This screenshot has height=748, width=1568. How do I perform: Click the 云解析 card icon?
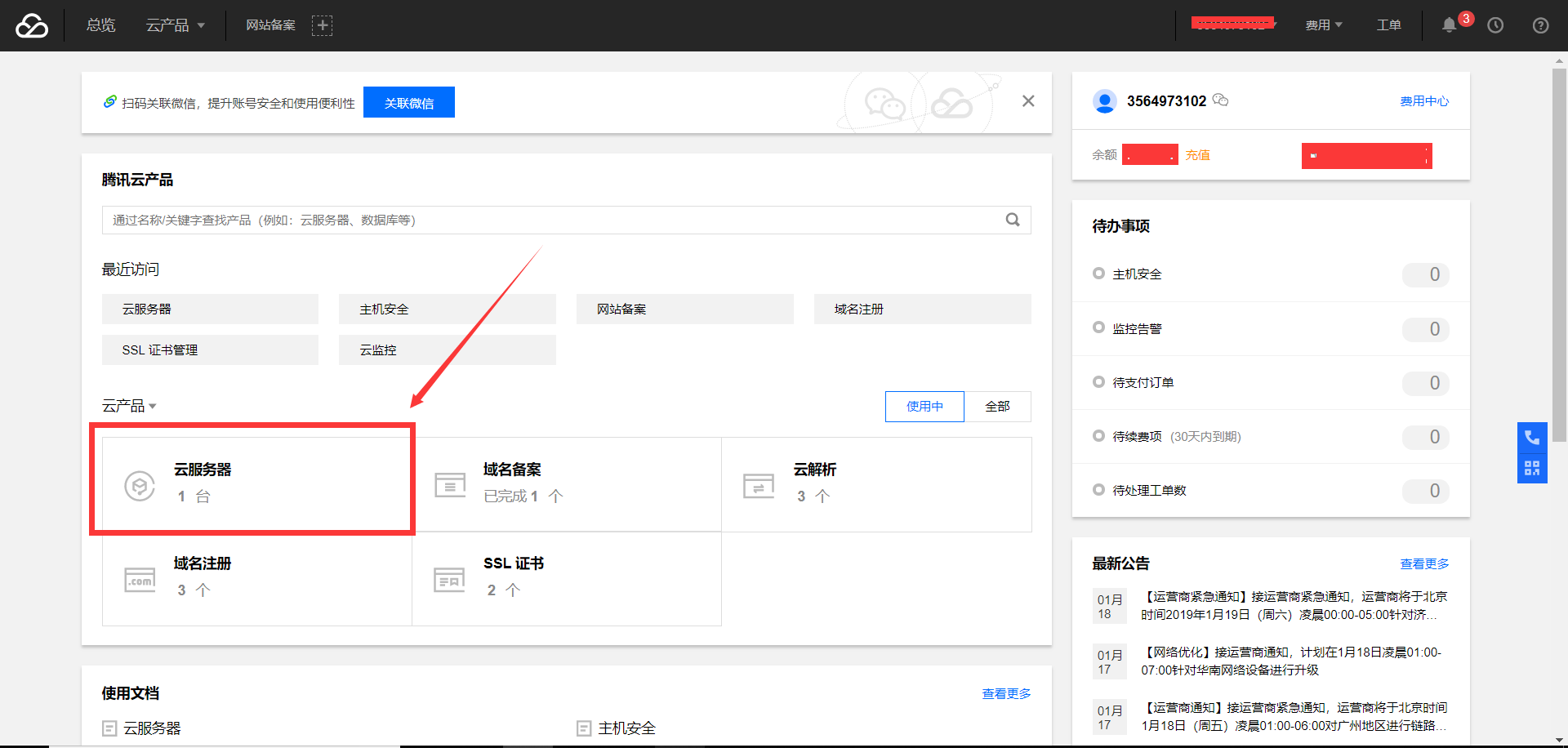click(x=759, y=485)
